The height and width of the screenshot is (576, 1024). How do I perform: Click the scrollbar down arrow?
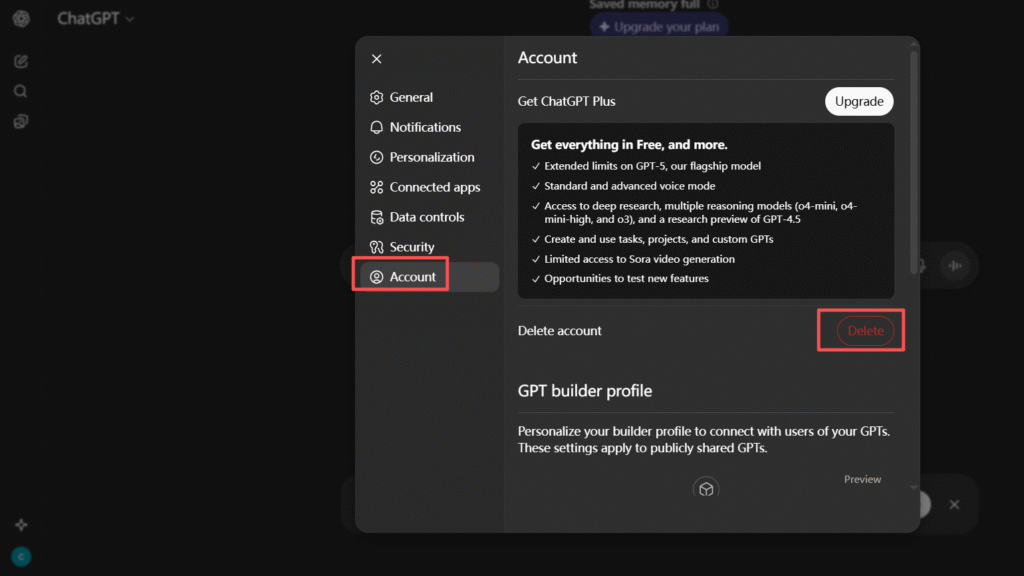point(914,487)
